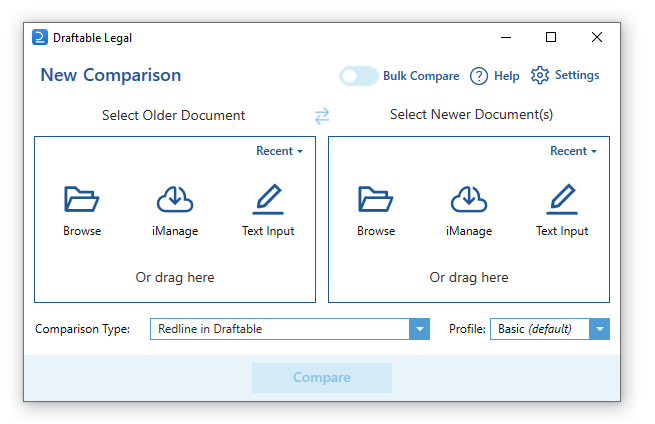Open the Profile dropdown arrow
The image size is (655, 424).
click(x=599, y=329)
